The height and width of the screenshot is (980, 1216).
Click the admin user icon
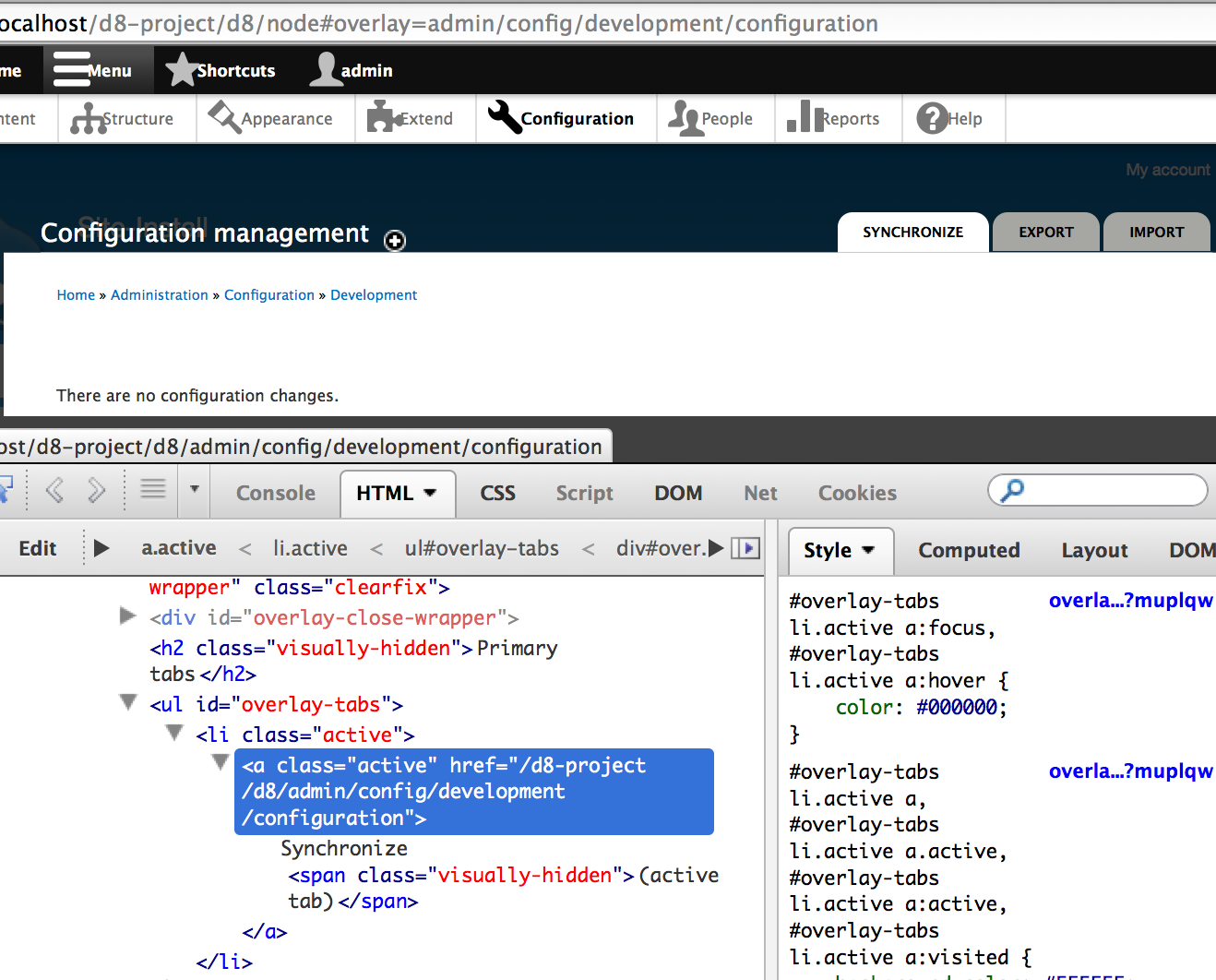325,70
